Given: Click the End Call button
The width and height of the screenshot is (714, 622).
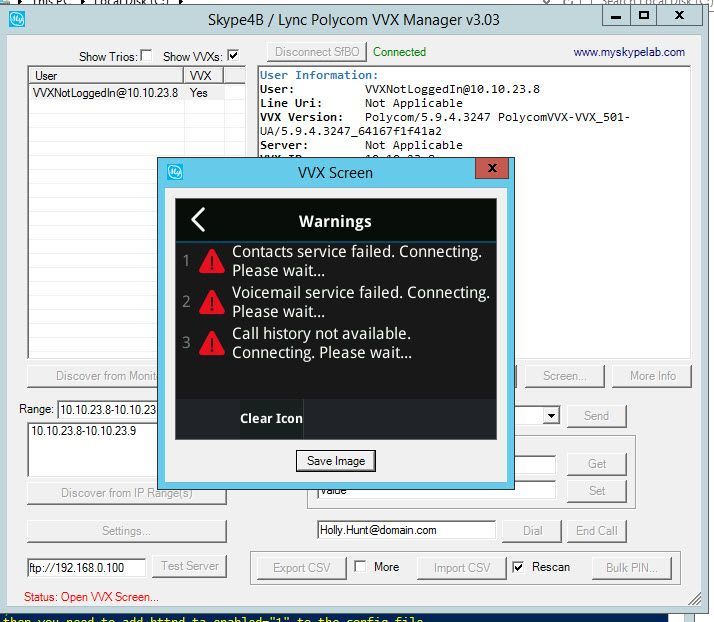Looking at the screenshot, I should click(597, 531).
